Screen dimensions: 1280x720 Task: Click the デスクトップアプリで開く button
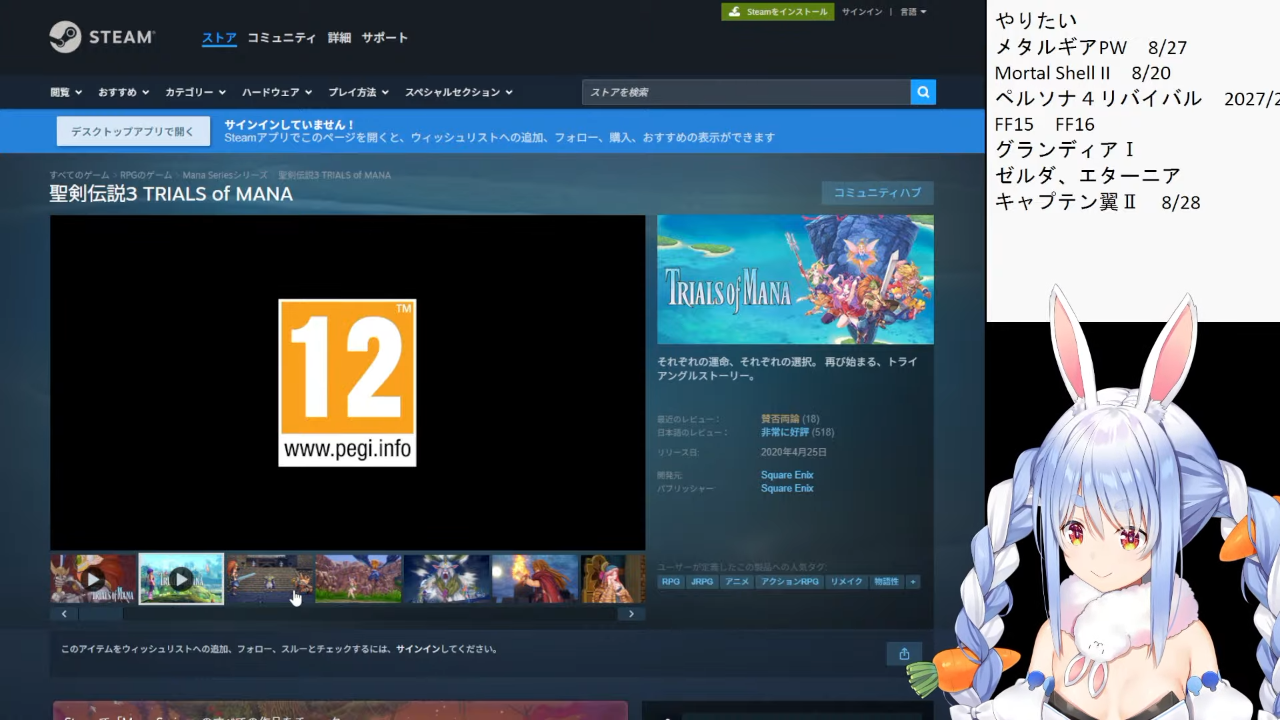(x=133, y=131)
